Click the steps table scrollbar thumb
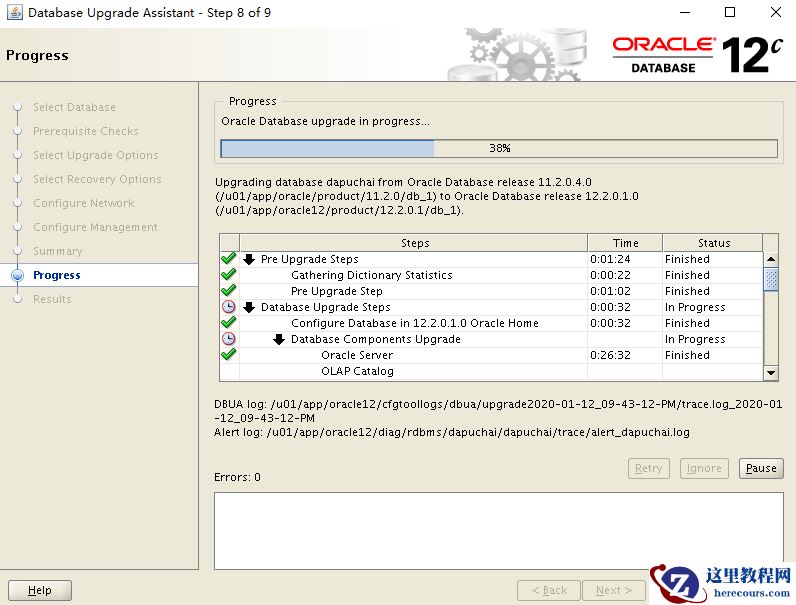The width and height of the screenshot is (796, 605). pos(771,279)
